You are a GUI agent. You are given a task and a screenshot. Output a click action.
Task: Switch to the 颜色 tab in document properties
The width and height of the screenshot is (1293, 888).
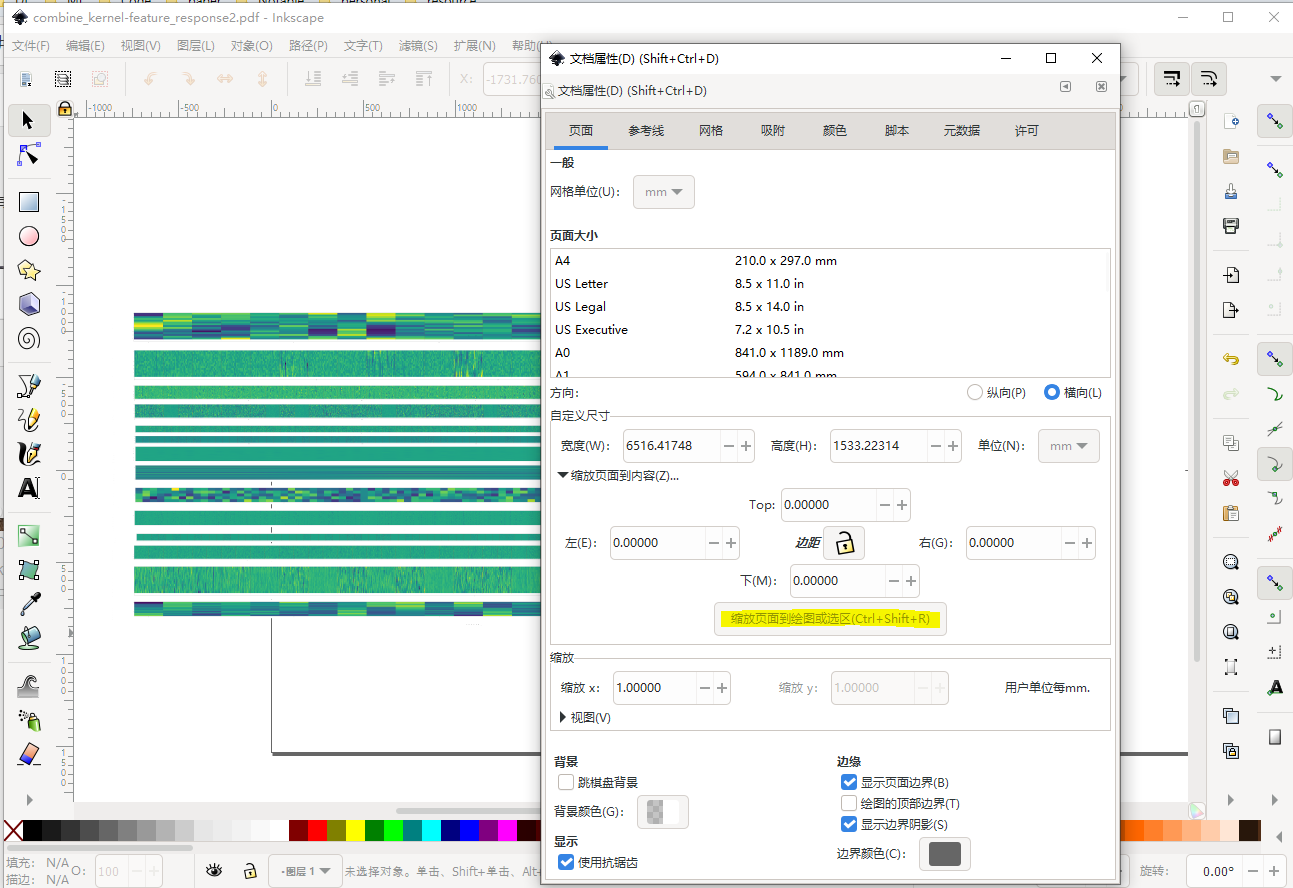pos(834,130)
